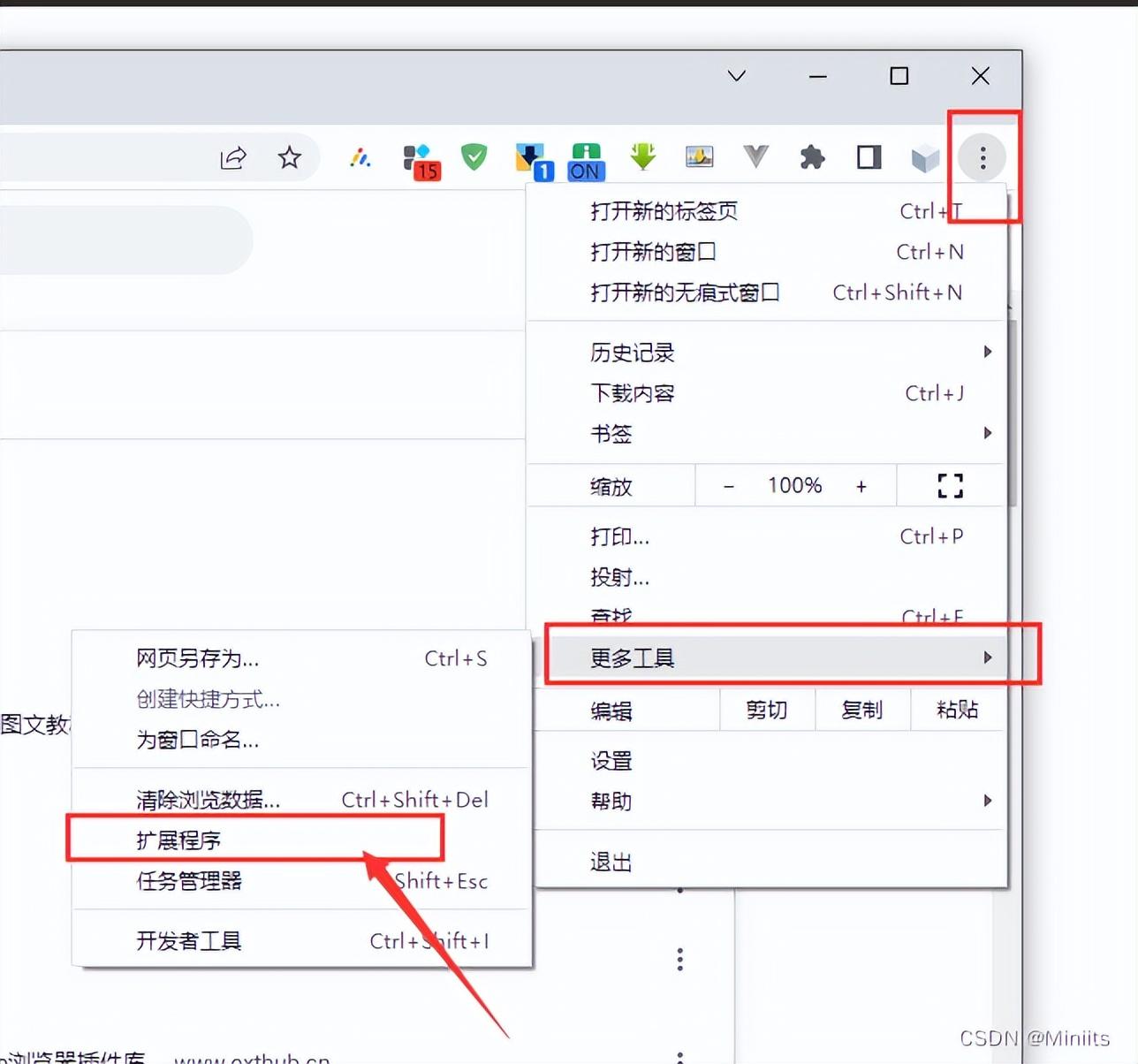Click the extension icon with red 15 badge
The image size is (1138, 1064).
[421, 162]
